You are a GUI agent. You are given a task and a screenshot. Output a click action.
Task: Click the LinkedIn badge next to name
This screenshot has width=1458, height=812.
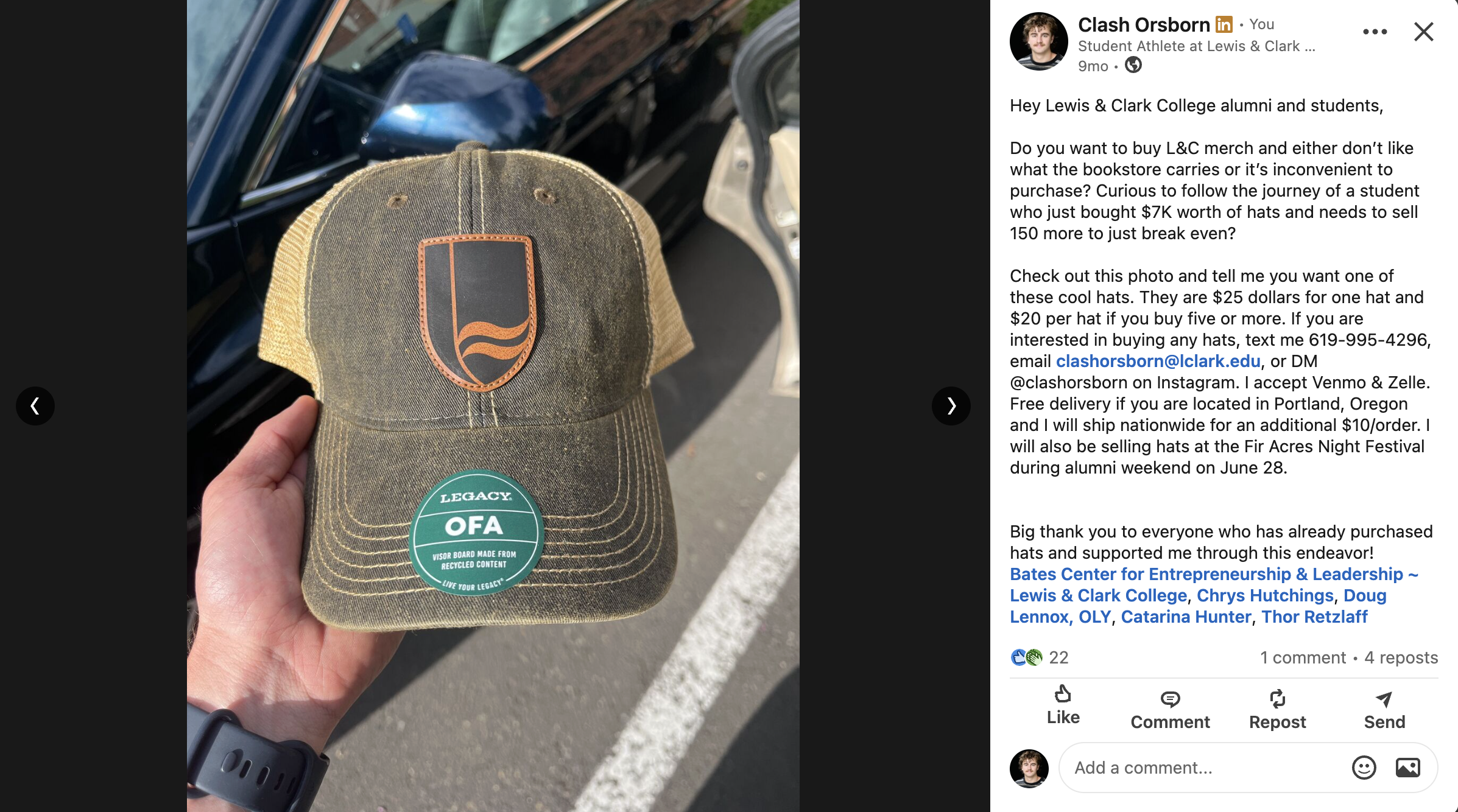[1224, 24]
